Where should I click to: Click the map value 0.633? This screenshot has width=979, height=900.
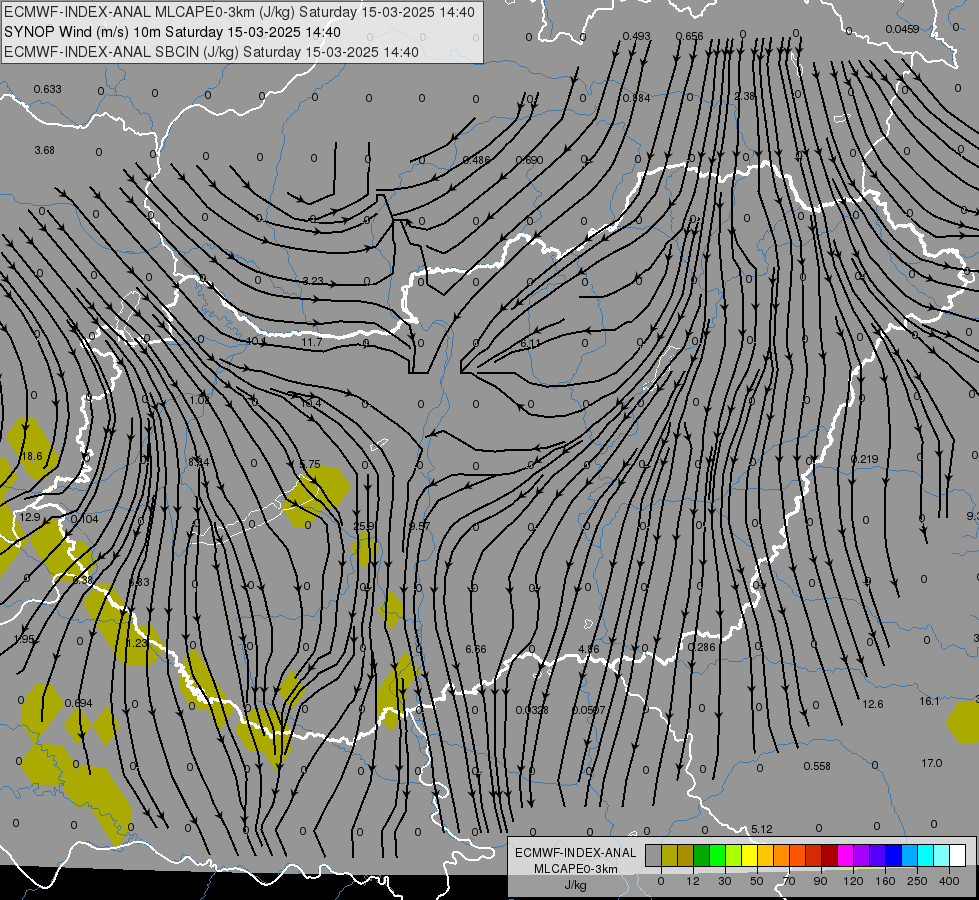point(47,89)
